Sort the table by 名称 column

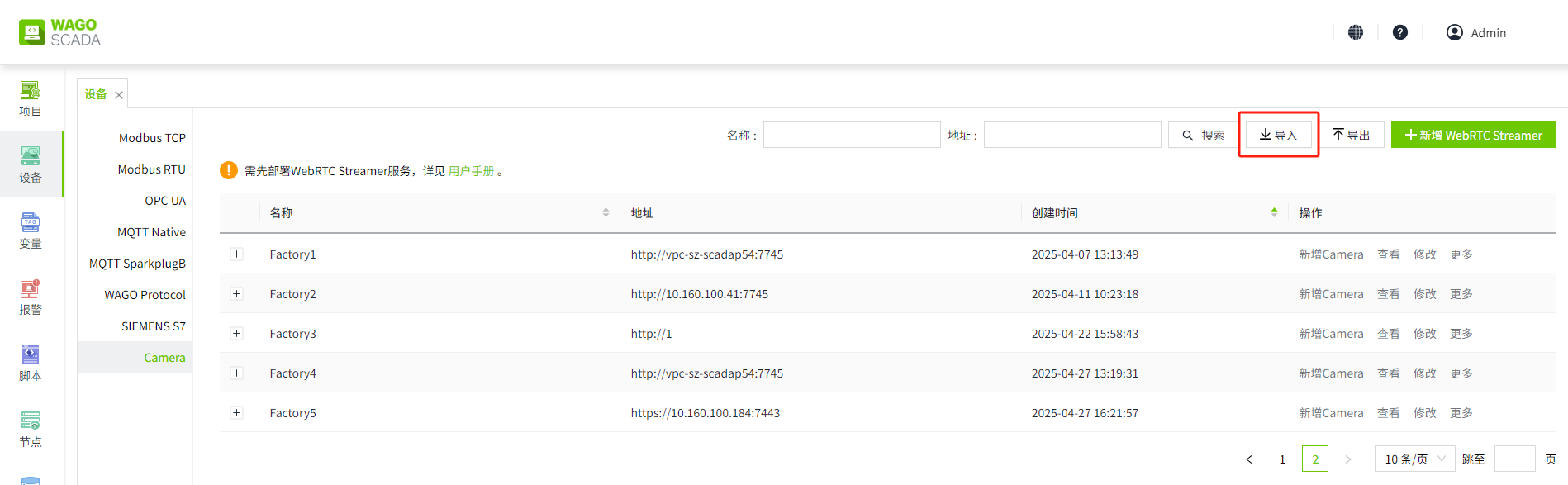pos(606,212)
